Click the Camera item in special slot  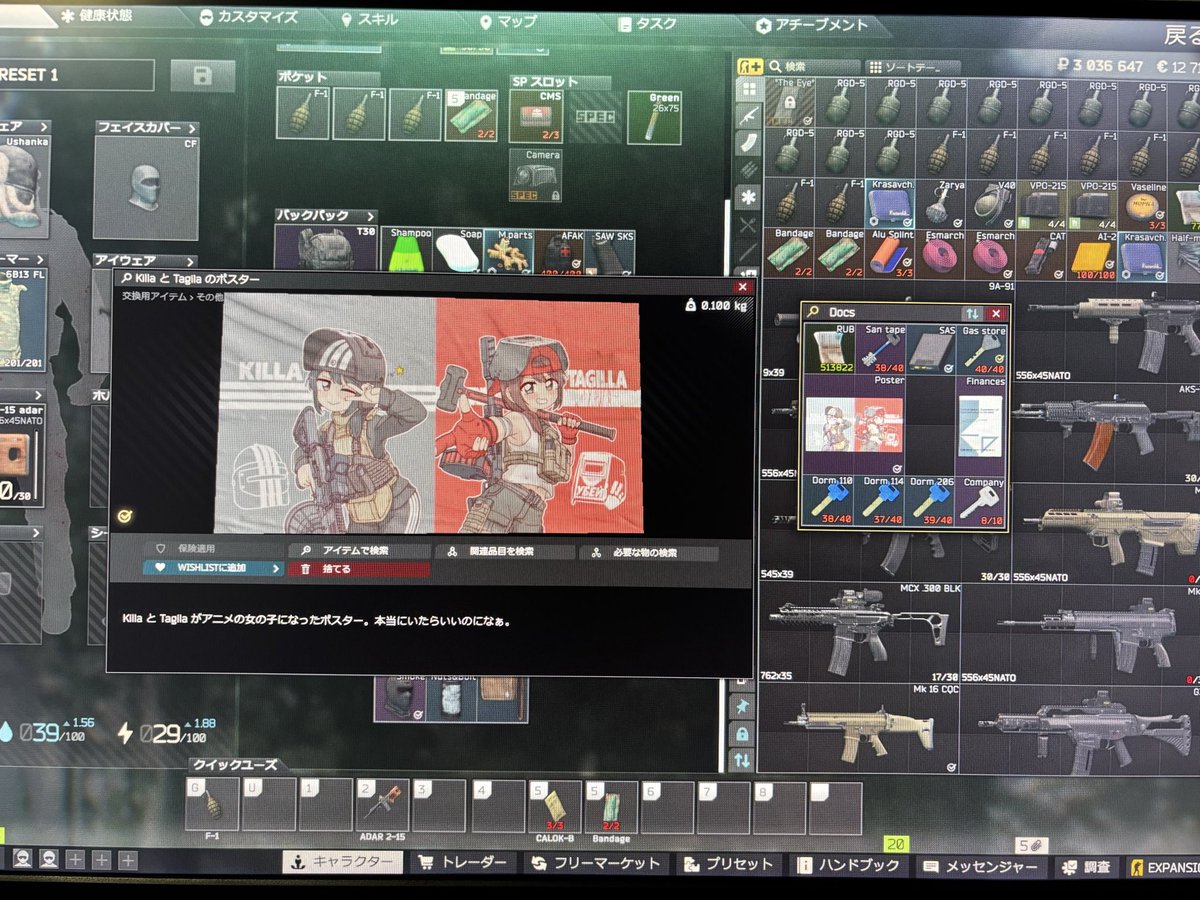[x=536, y=175]
